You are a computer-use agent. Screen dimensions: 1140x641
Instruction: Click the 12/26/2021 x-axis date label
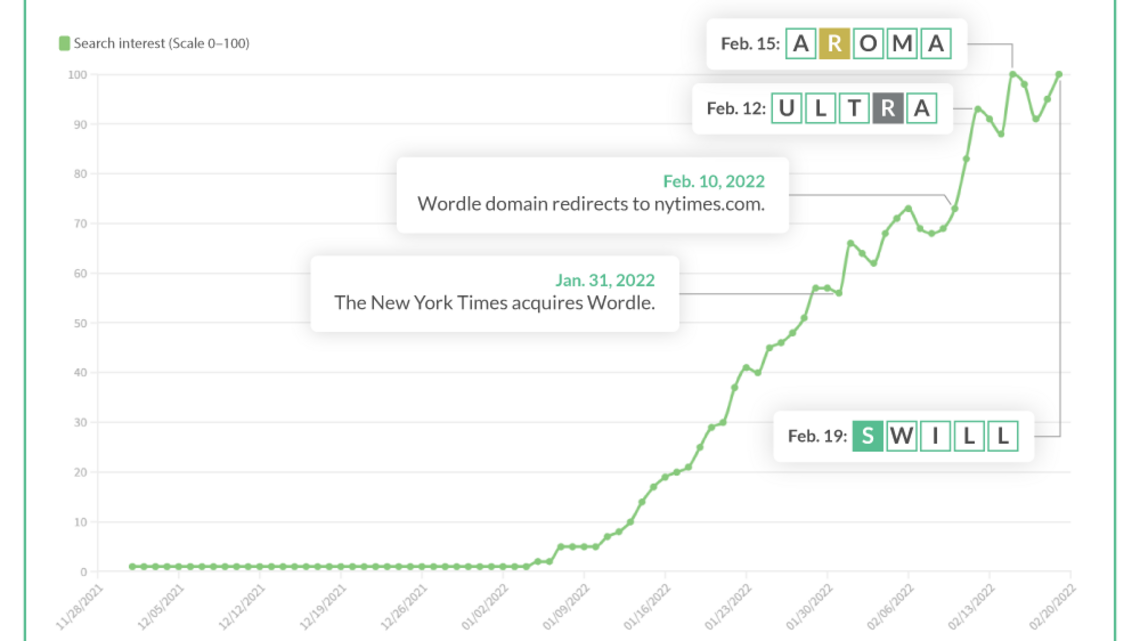pyautogui.click(x=404, y=607)
